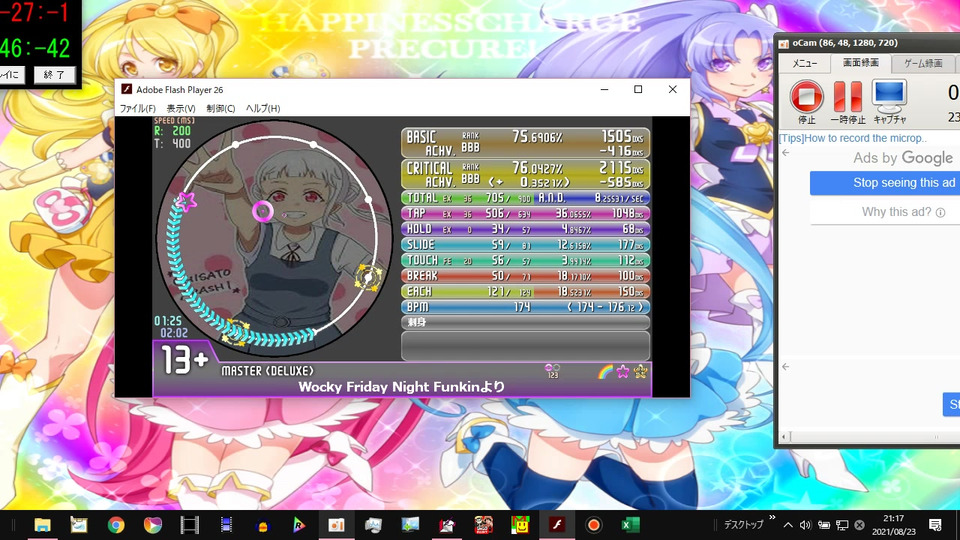960x540 pixels.
Task: Click the Adobe Flash Player taskbar icon
Action: (x=557, y=525)
